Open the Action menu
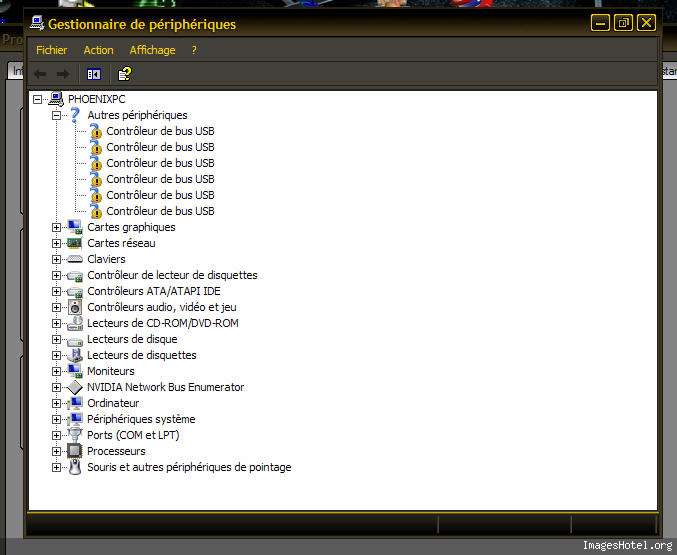The image size is (677, 555). 98,50
